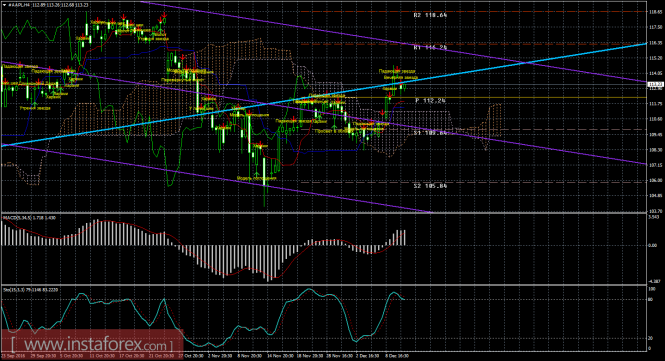Image resolution: width=665 pixels, height=361 pixels.
Task: Select the R1 116.26 resistance label
Action: [430, 48]
